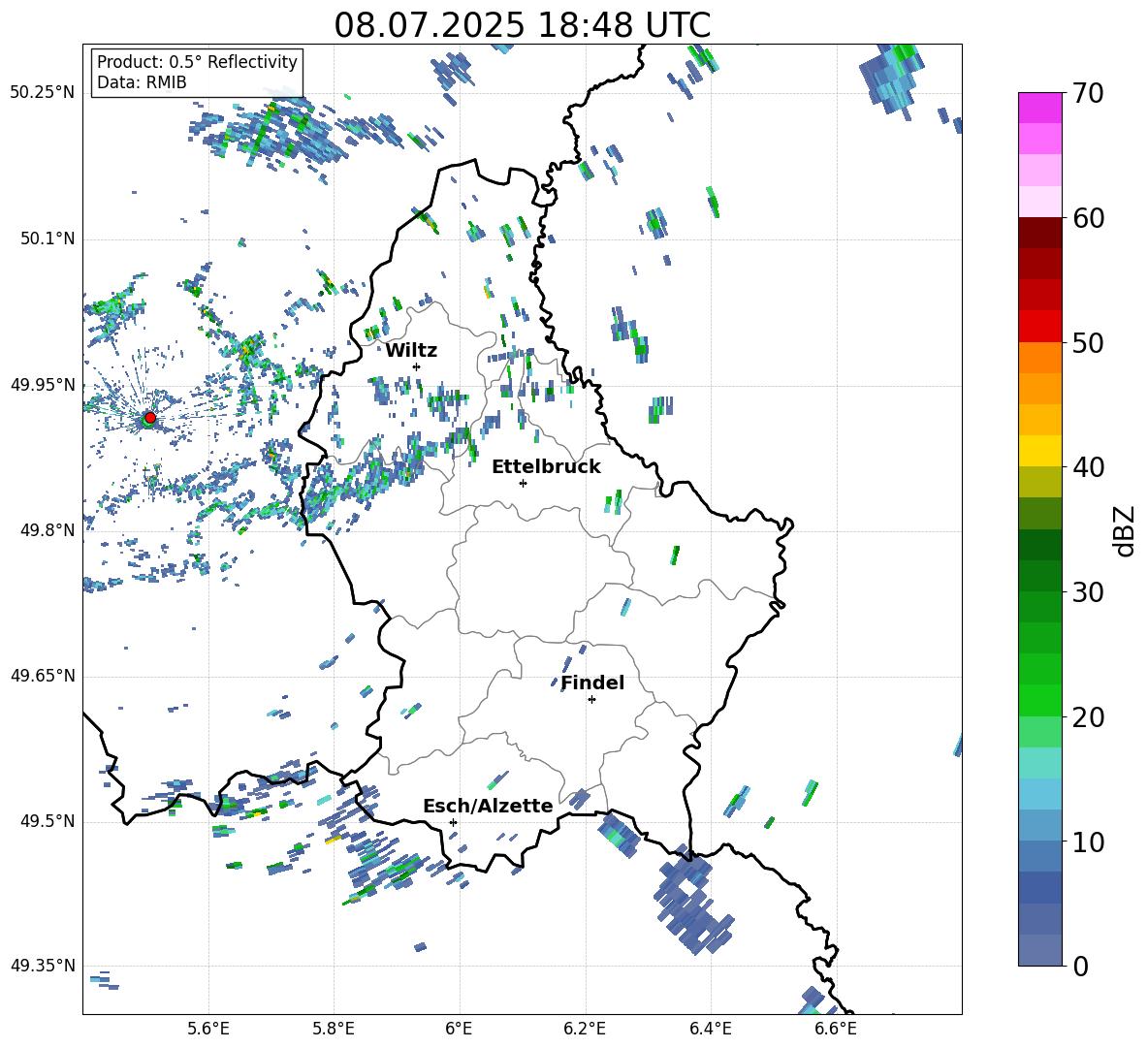The width and height of the screenshot is (1148, 1048).
Task: Select the Ettelbruck city label
Action: point(546,467)
